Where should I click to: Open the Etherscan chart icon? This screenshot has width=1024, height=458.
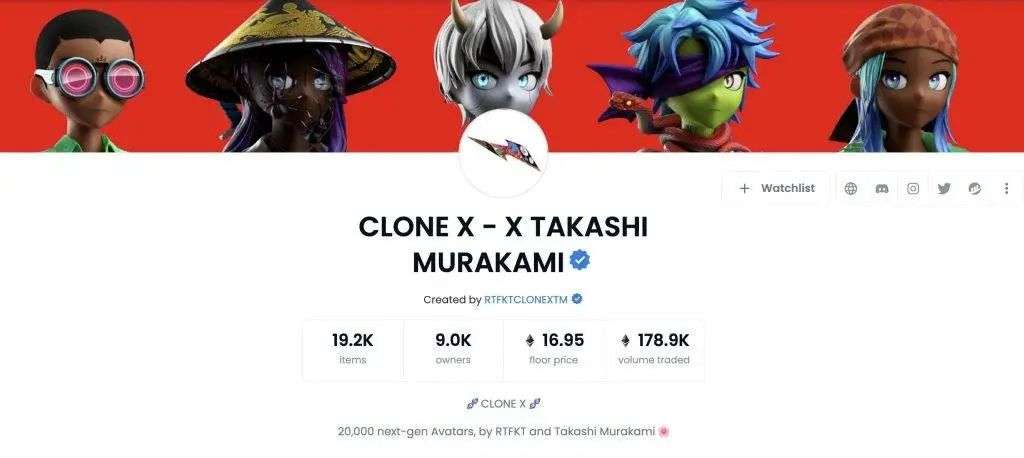pyautogui.click(x=974, y=188)
